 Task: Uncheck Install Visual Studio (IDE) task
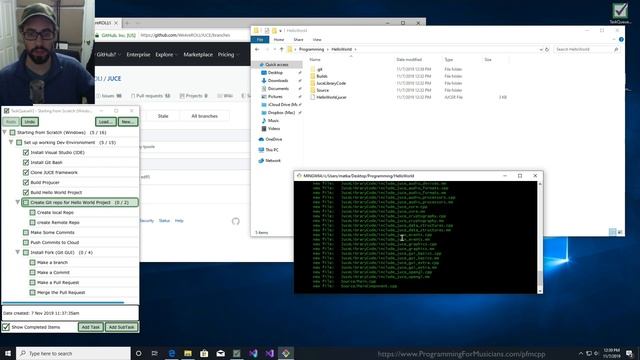click(26, 152)
